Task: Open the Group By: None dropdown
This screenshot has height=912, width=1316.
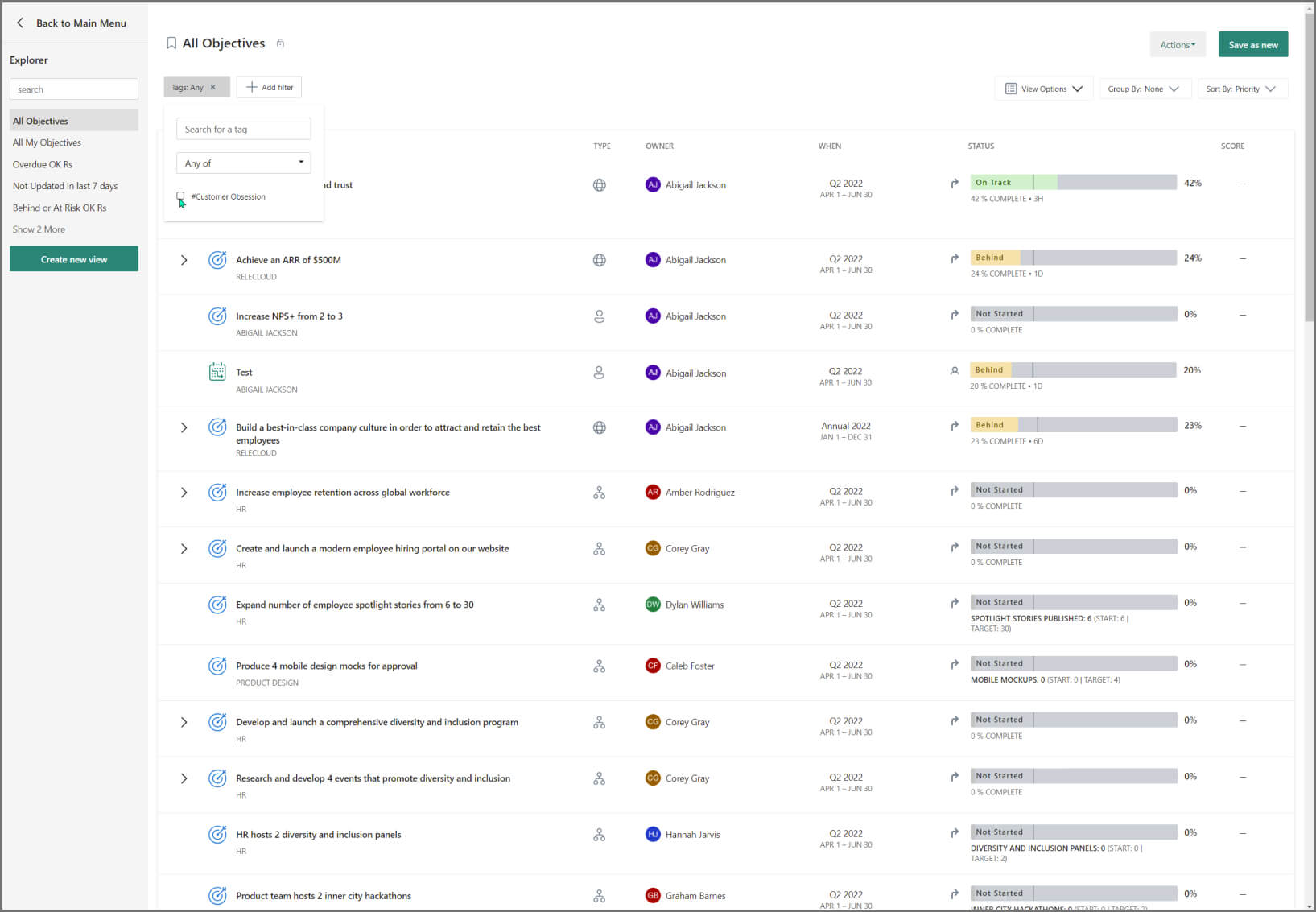Action: (x=1144, y=89)
